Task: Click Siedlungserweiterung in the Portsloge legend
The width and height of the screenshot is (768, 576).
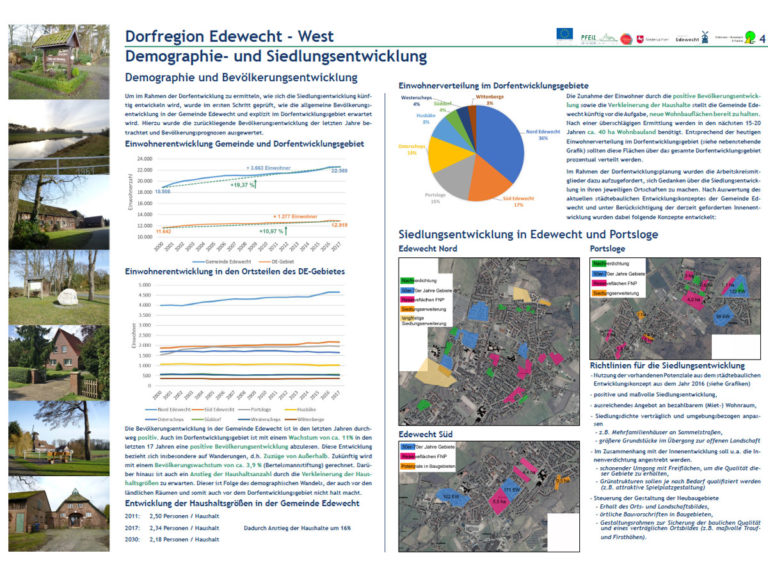Action: (x=616, y=293)
